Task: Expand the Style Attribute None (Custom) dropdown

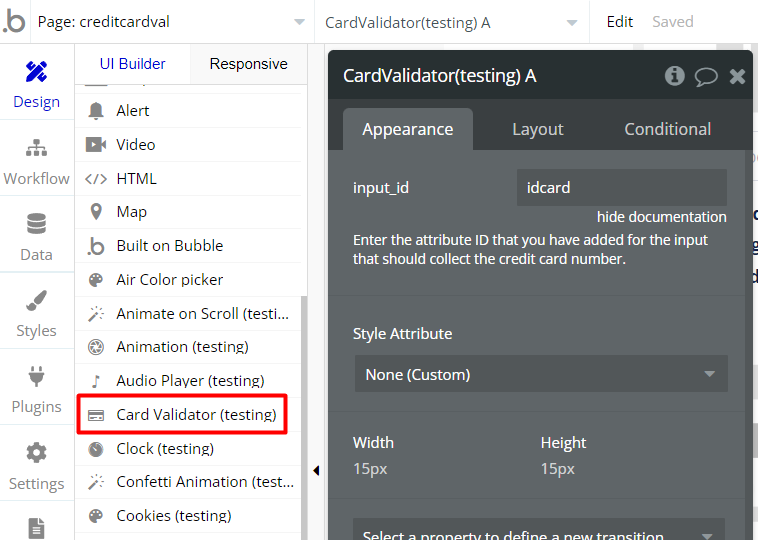Action: (540, 374)
